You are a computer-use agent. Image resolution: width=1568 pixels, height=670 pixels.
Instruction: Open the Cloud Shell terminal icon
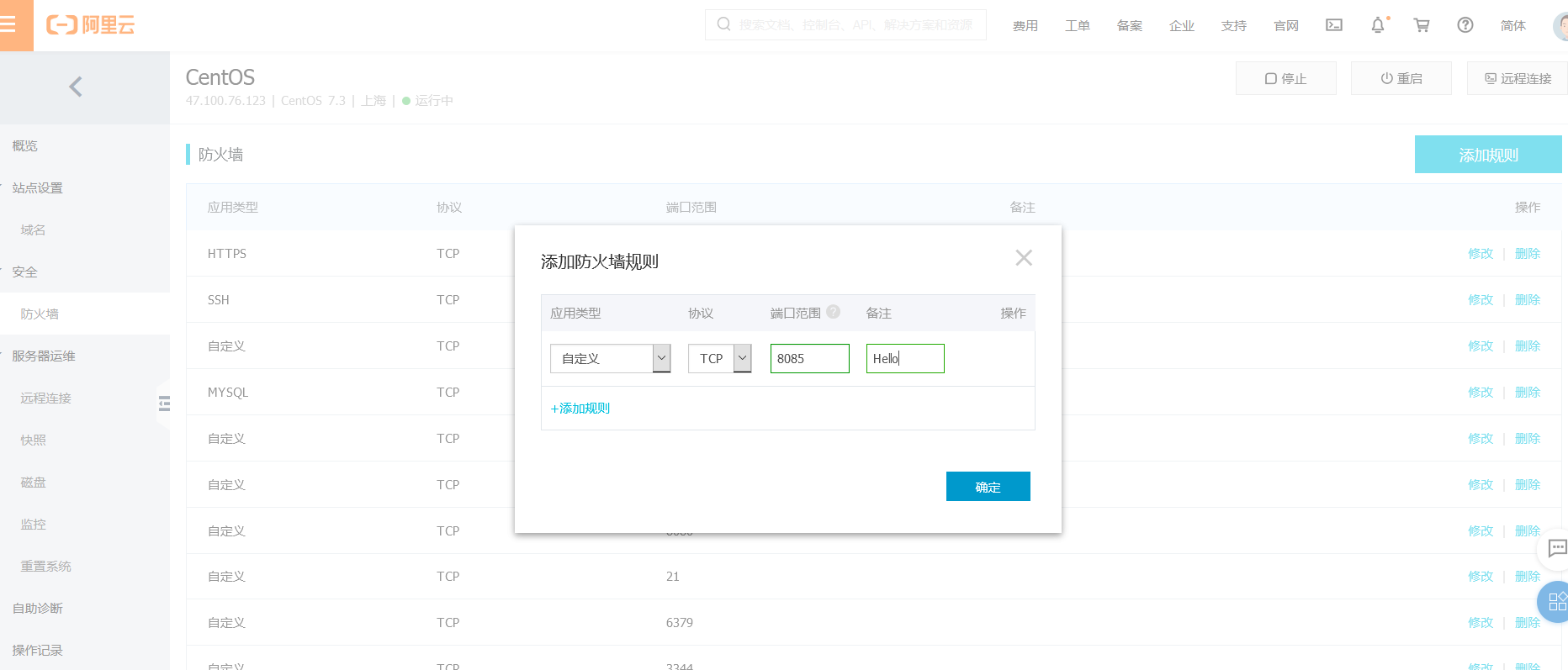1334,25
